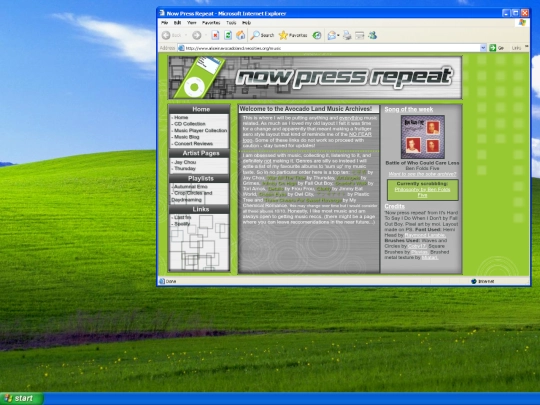
Task: Click the Links toolbar label
Action: click(x=516, y=48)
